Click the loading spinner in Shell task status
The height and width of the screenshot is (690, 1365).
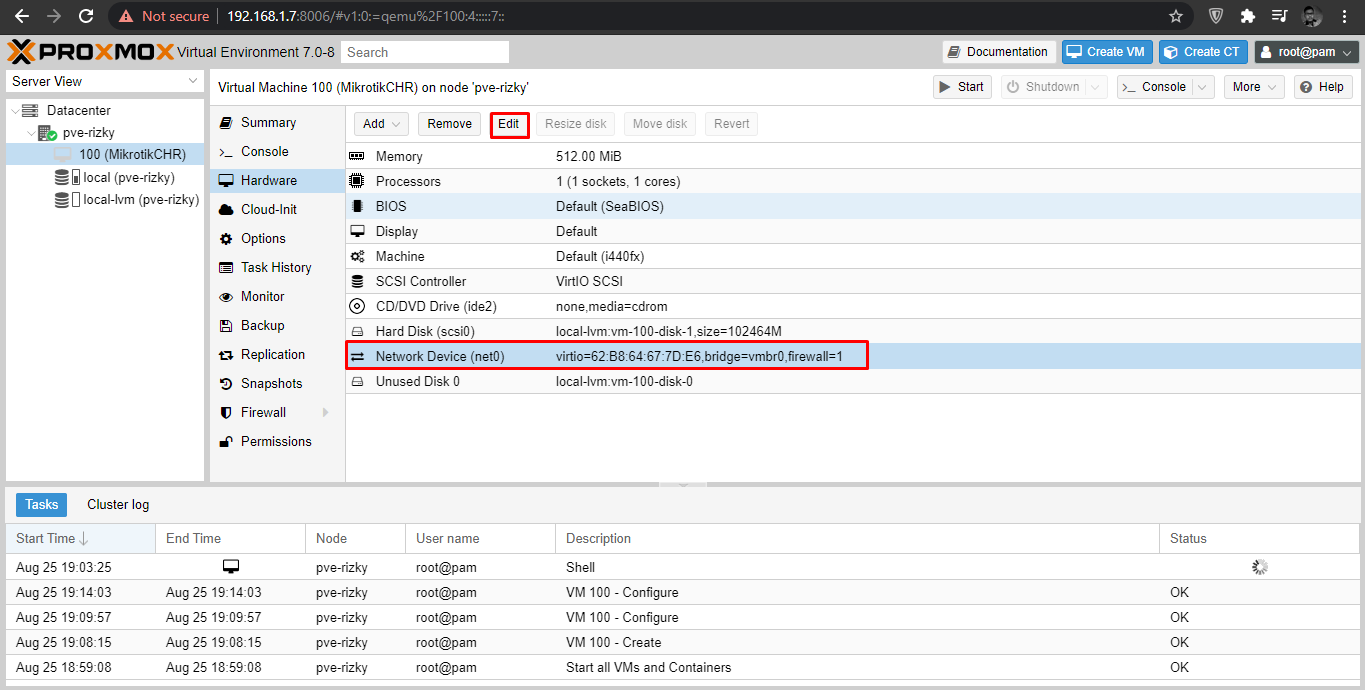pos(1259,567)
